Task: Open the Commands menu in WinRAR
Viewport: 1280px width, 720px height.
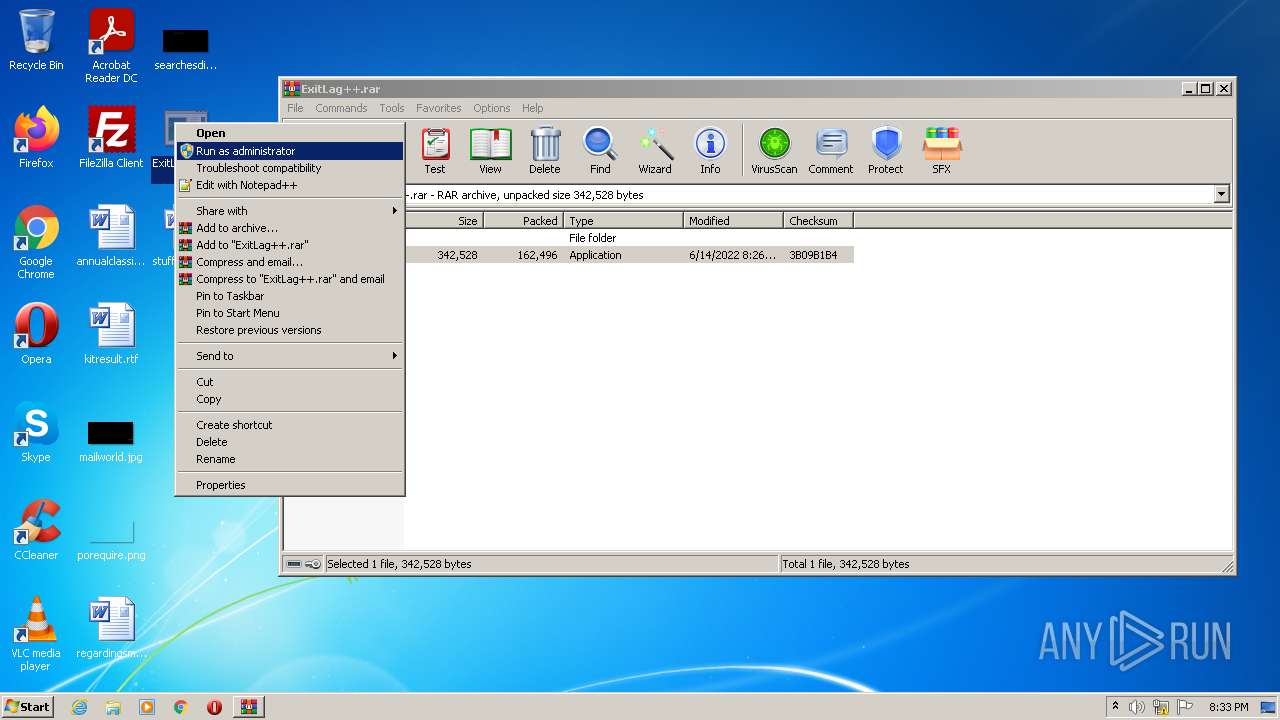Action: pyautogui.click(x=341, y=108)
